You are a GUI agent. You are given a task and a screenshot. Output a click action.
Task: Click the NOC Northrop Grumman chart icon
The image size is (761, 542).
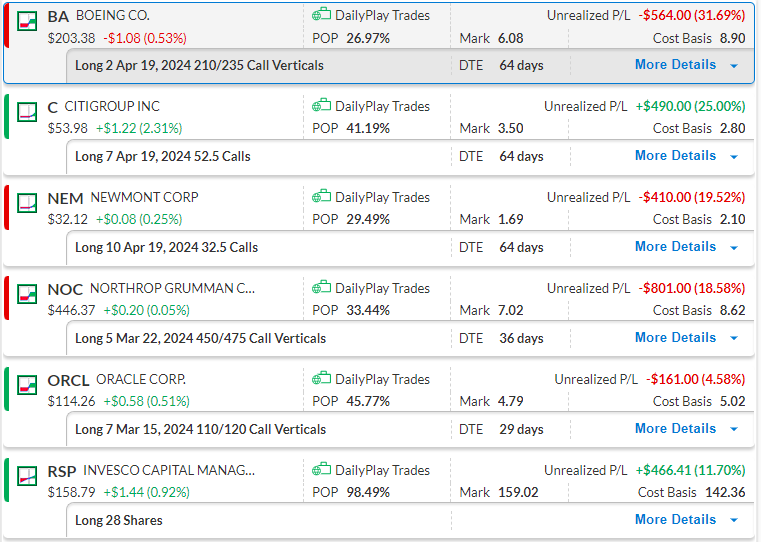pyautogui.click(x=27, y=294)
